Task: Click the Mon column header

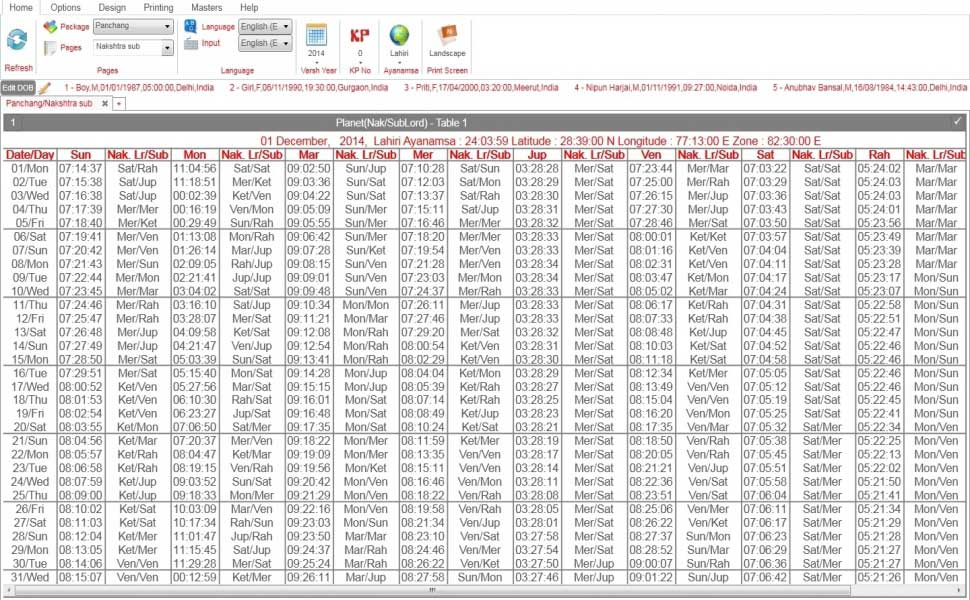Action: tap(195, 155)
